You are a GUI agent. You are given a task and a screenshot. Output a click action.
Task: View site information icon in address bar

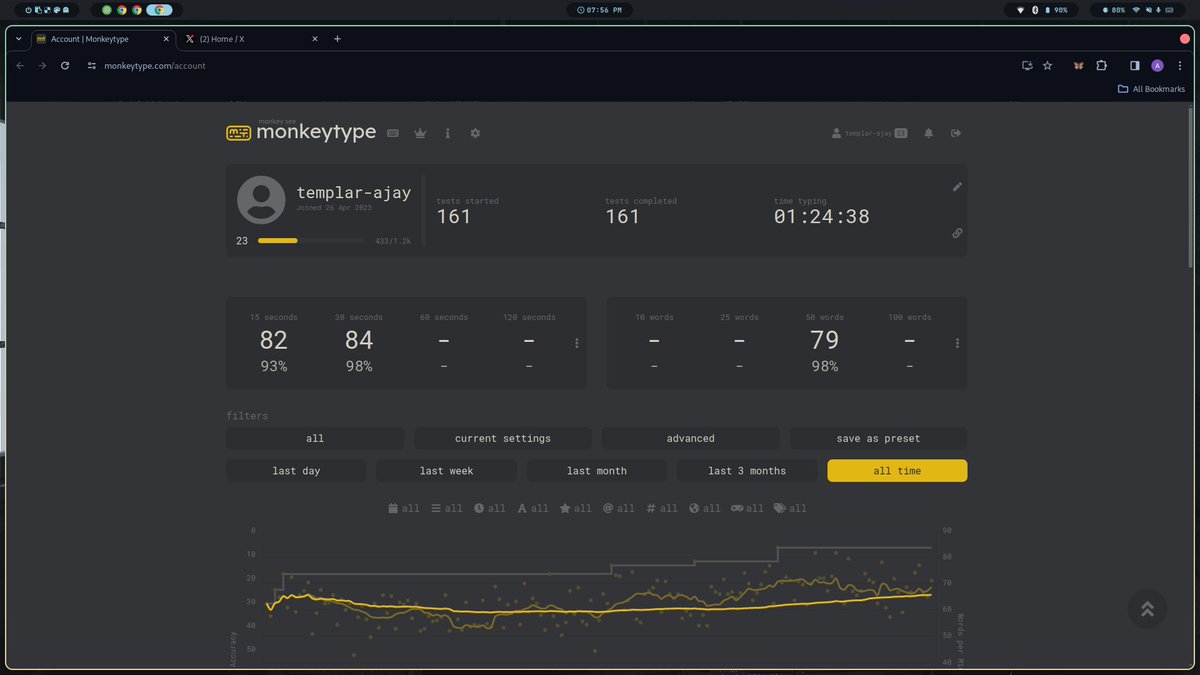click(x=91, y=65)
